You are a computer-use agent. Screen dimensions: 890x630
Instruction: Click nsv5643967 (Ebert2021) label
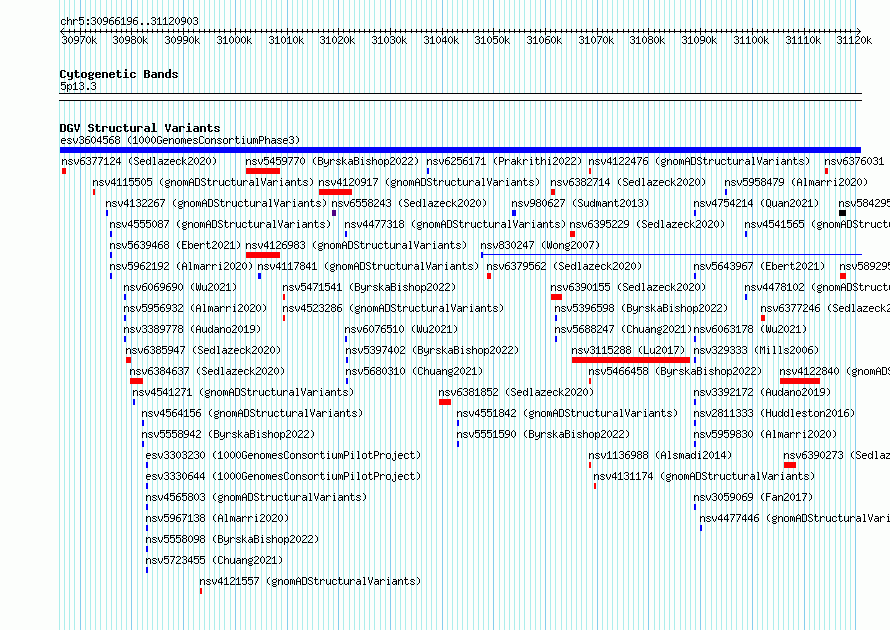coord(759,266)
